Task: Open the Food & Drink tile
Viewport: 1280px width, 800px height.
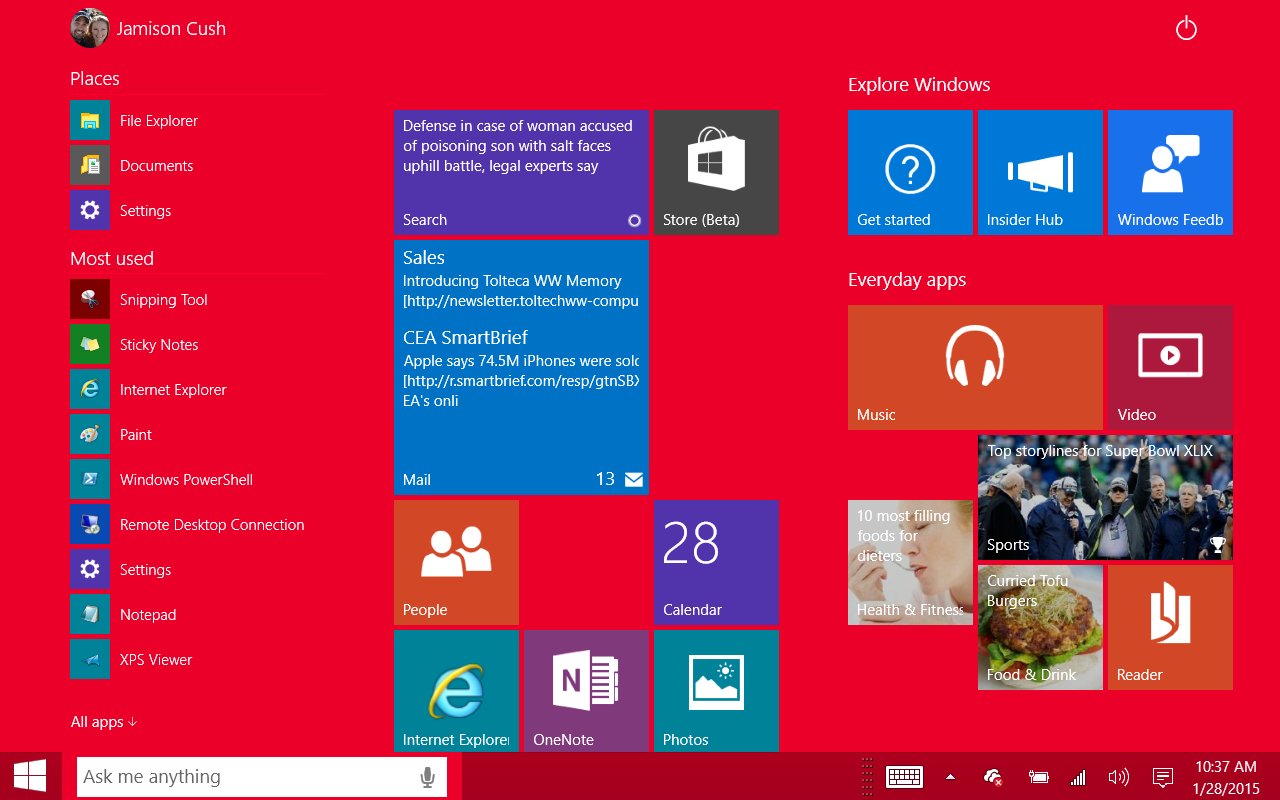Action: coord(1040,627)
